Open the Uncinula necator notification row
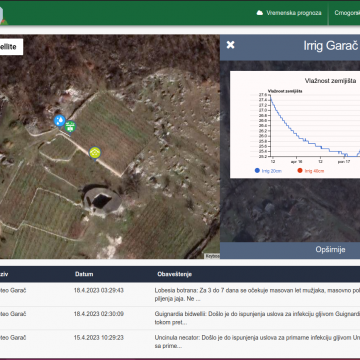This screenshot has height=360, width=360. pos(180,342)
